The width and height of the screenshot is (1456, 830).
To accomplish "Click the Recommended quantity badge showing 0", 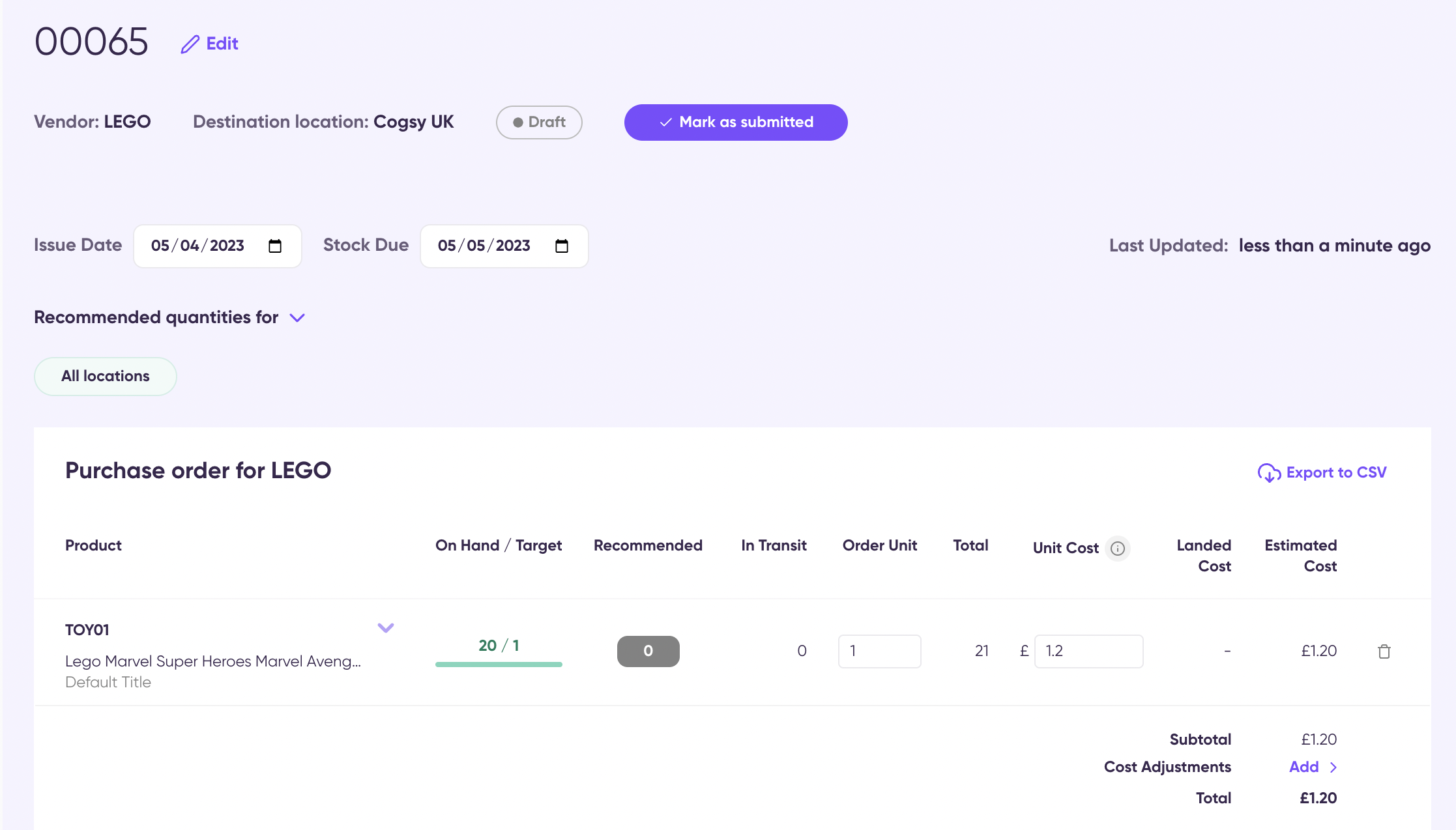I will coord(648,651).
